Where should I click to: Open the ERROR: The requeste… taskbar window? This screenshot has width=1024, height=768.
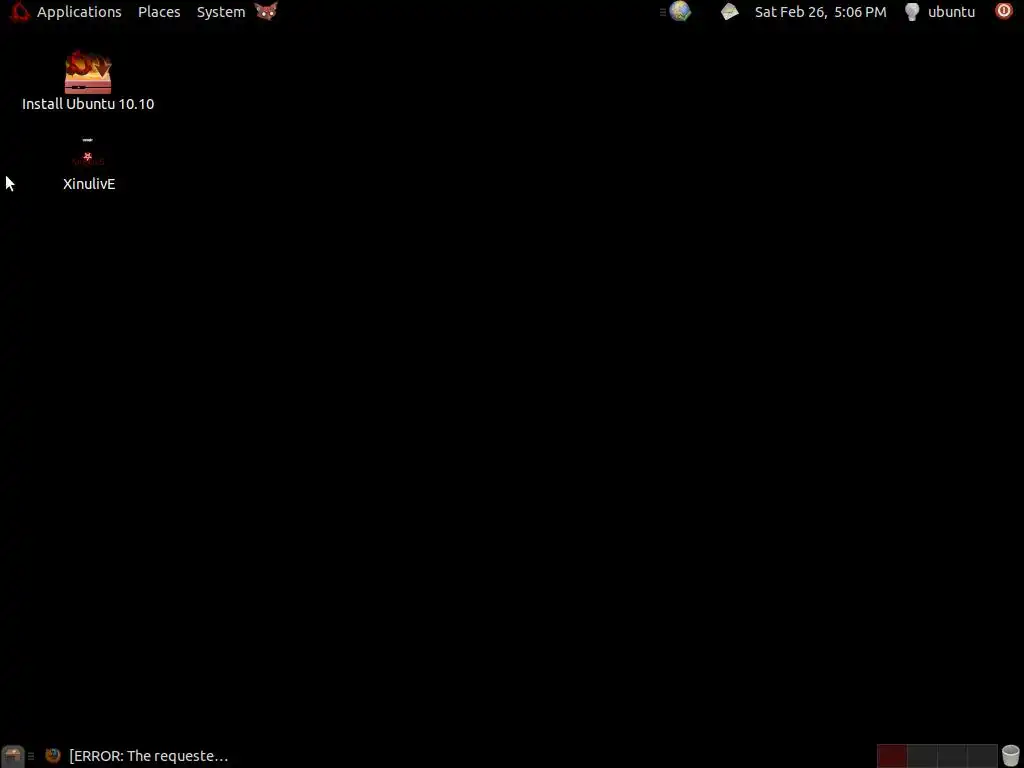136,756
